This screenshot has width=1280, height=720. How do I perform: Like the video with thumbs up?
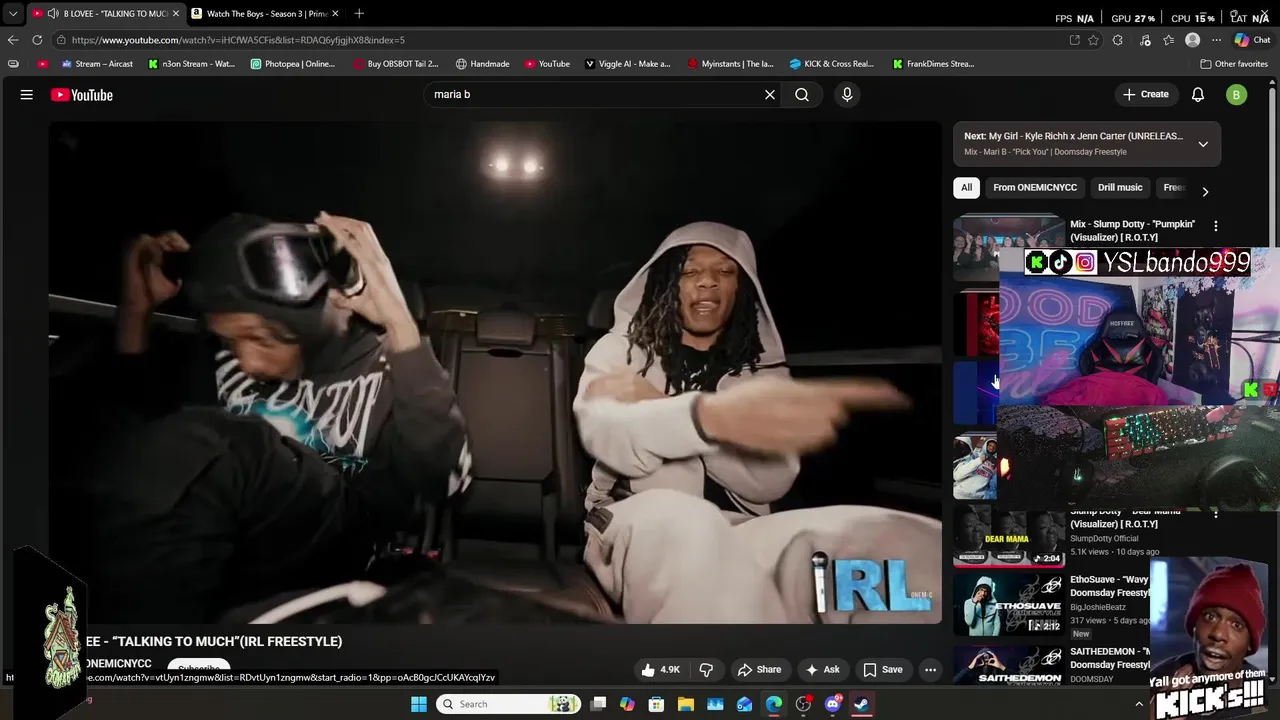point(662,670)
